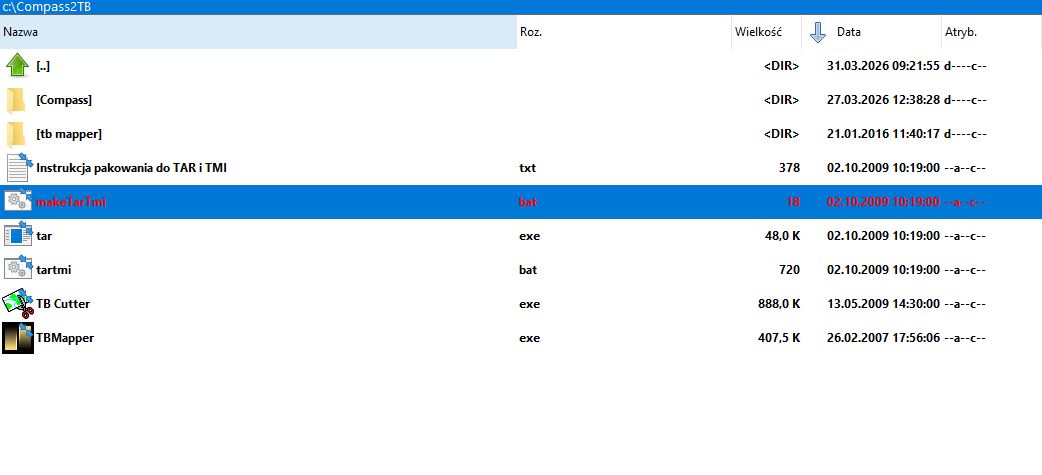
Task: Click the makeTarTmi batch file icon
Action: click(17, 202)
